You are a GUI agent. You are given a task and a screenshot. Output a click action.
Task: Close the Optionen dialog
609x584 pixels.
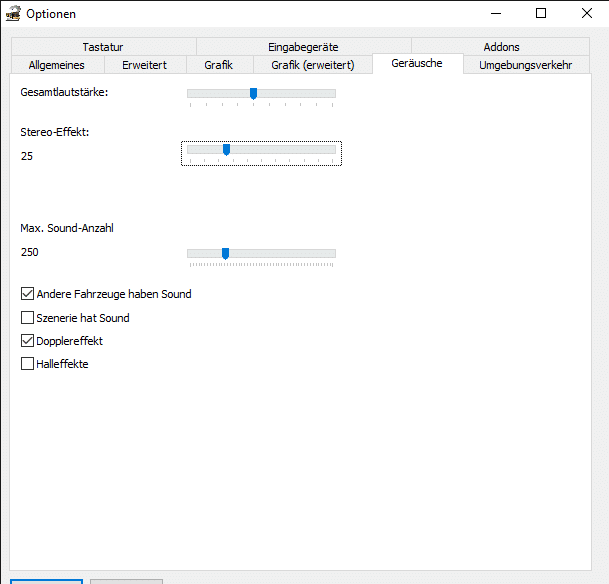pos(586,14)
